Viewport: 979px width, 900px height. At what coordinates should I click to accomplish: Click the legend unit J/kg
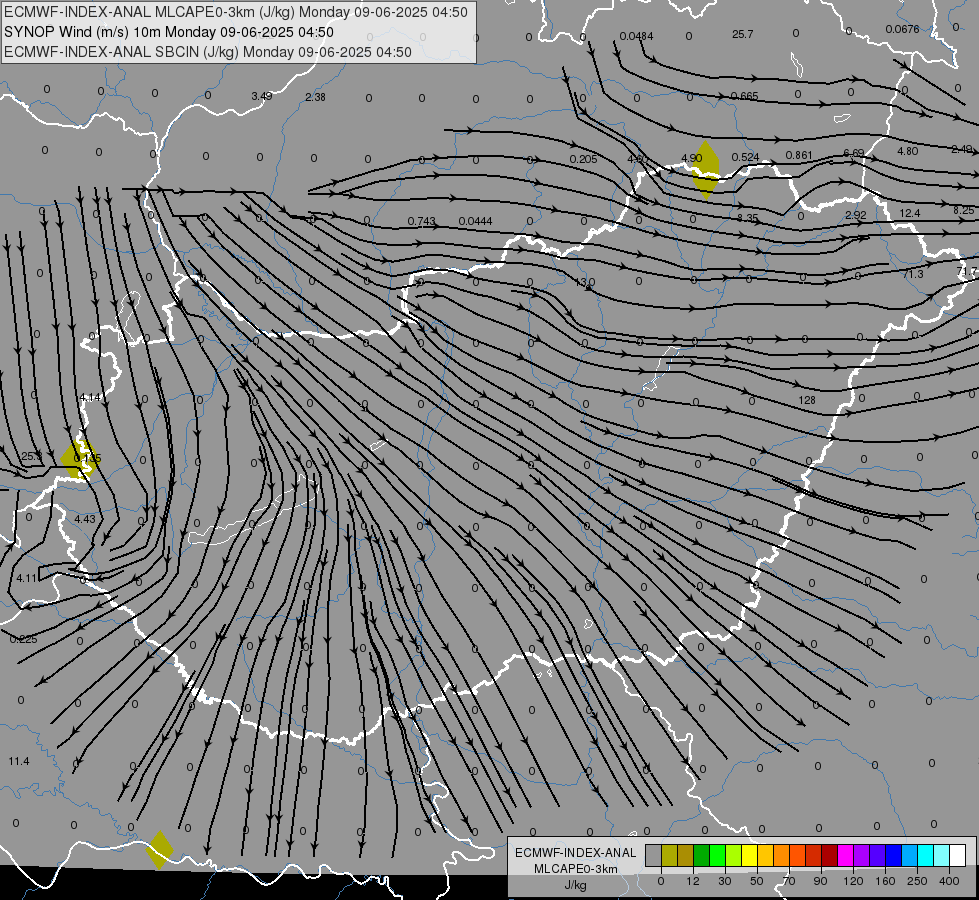pos(576,885)
